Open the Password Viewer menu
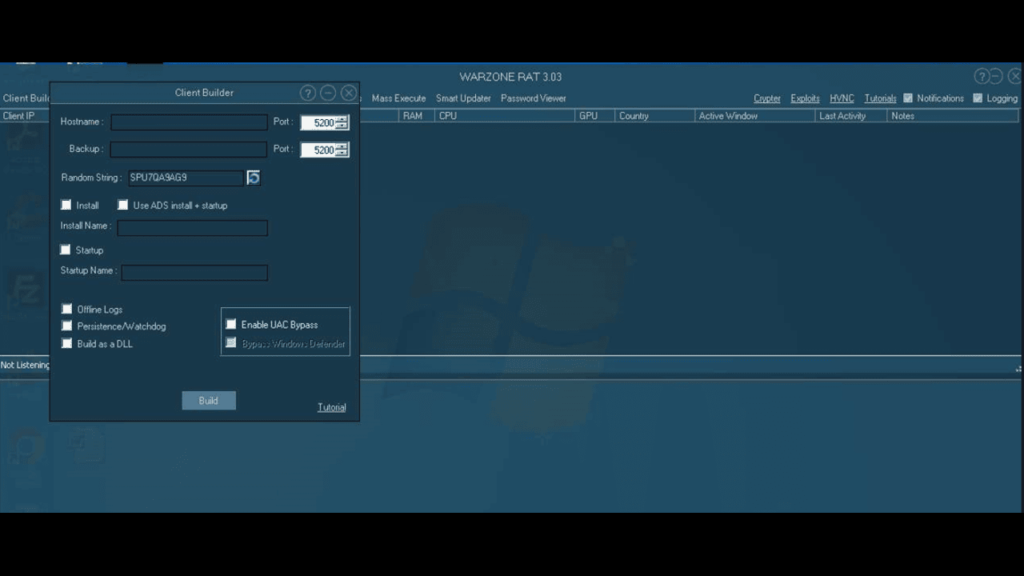The height and width of the screenshot is (576, 1024). pyautogui.click(x=533, y=98)
